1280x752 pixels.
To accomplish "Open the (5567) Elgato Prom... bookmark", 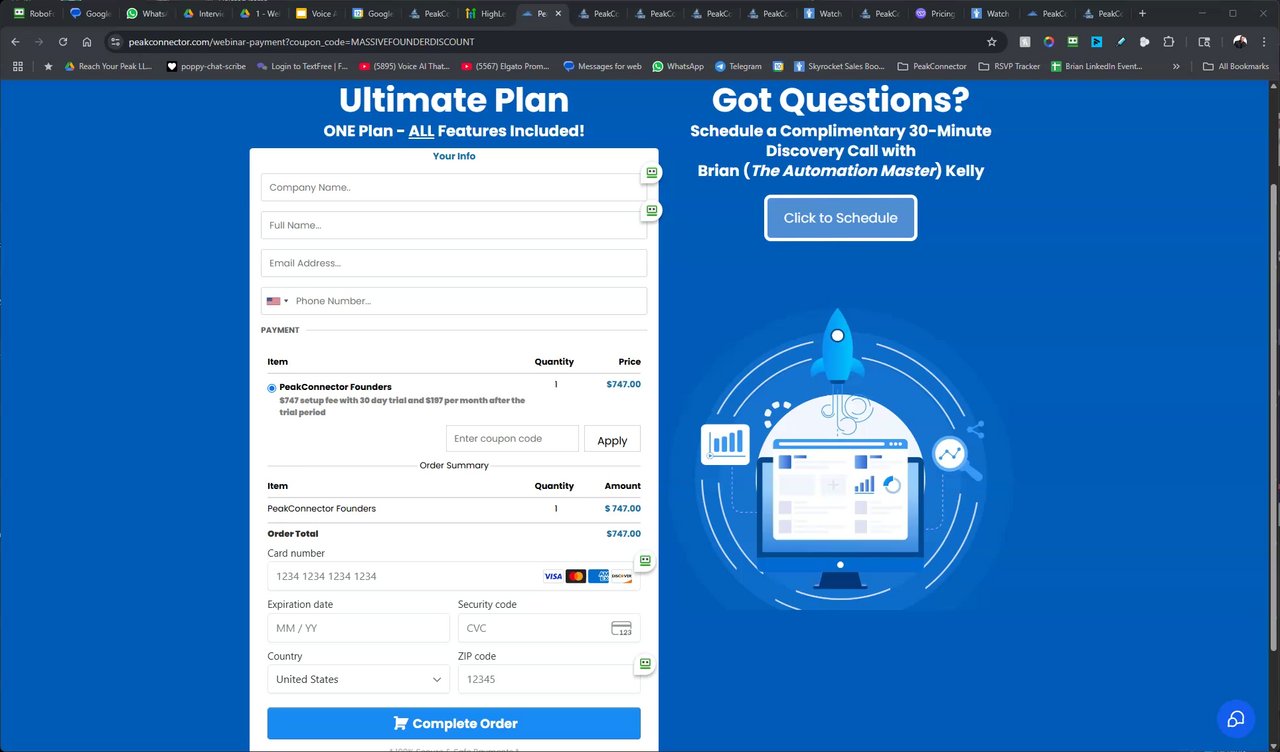I will click(x=505, y=66).
